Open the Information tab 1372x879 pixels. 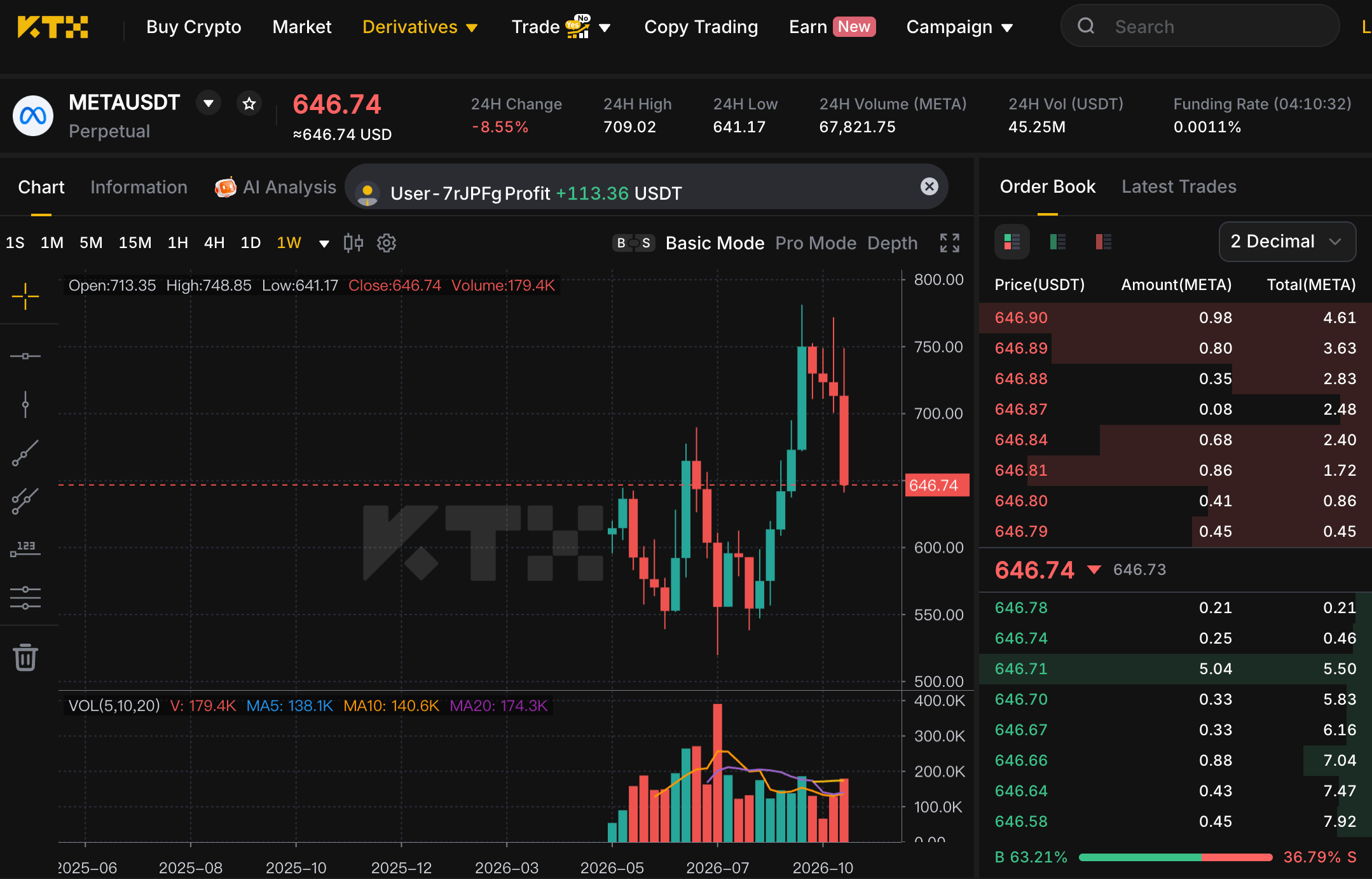[139, 187]
